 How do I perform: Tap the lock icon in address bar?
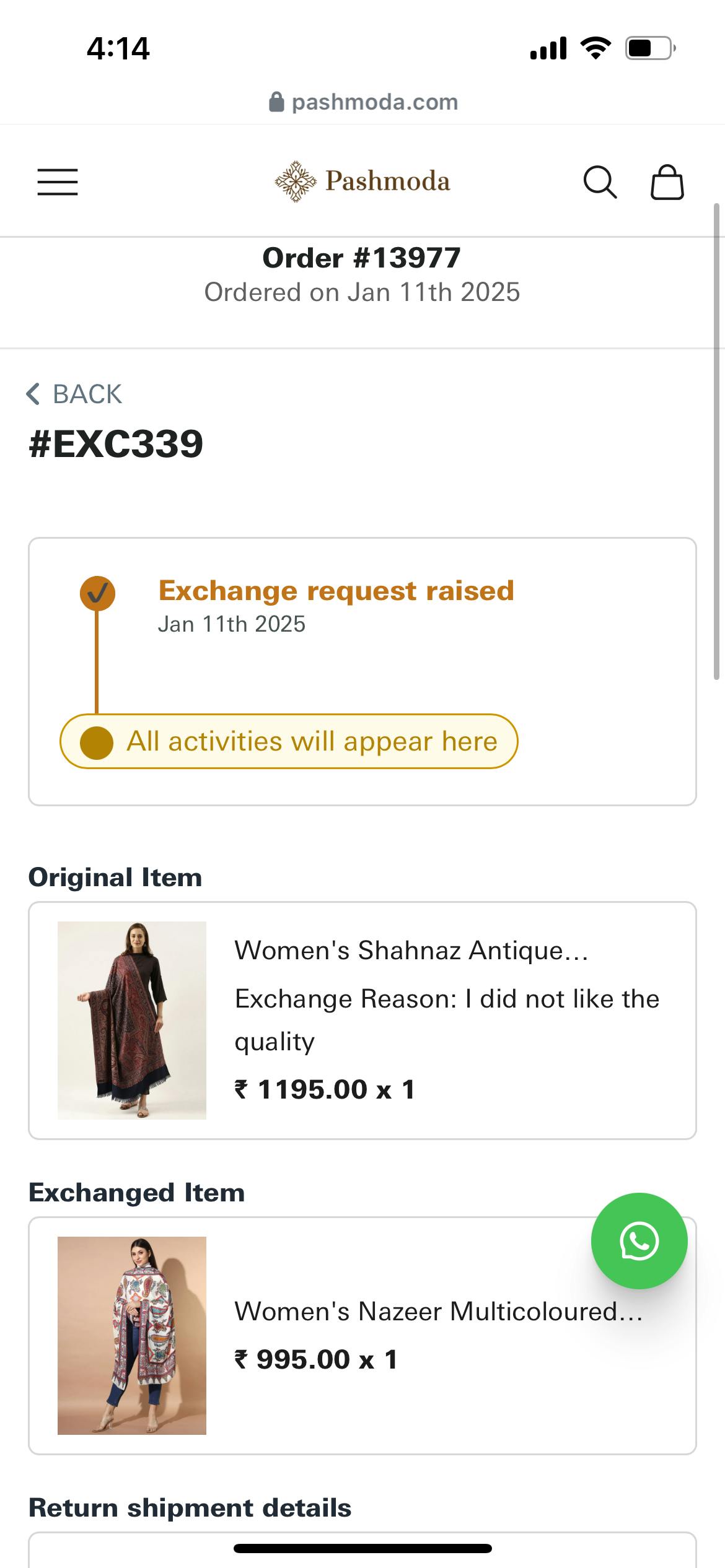[x=276, y=102]
